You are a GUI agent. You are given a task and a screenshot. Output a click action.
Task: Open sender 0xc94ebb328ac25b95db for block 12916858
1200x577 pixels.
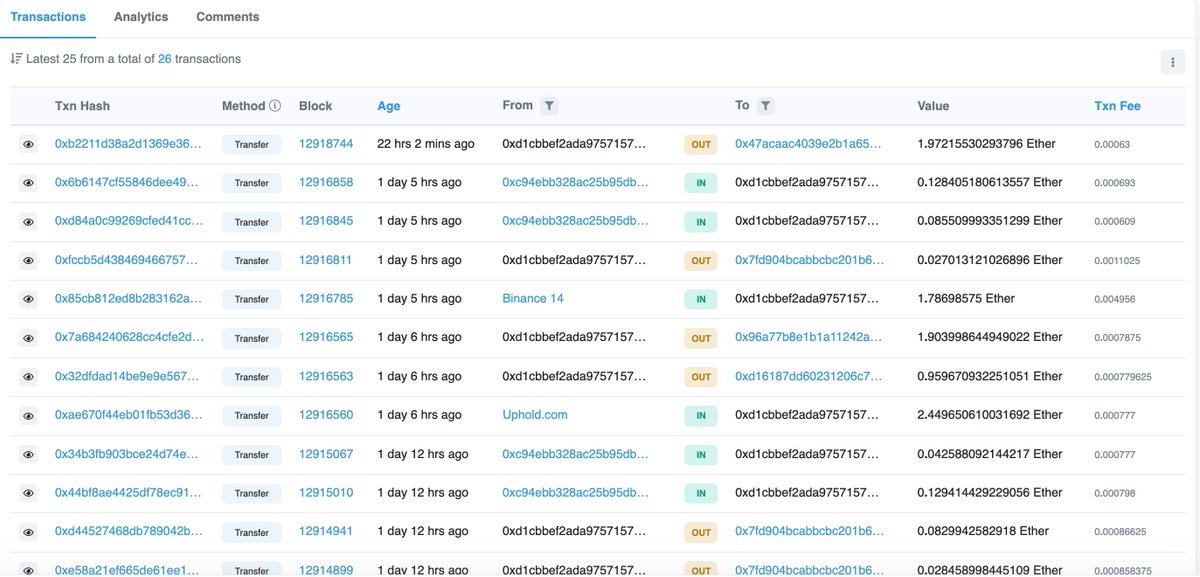tap(575, 182)
